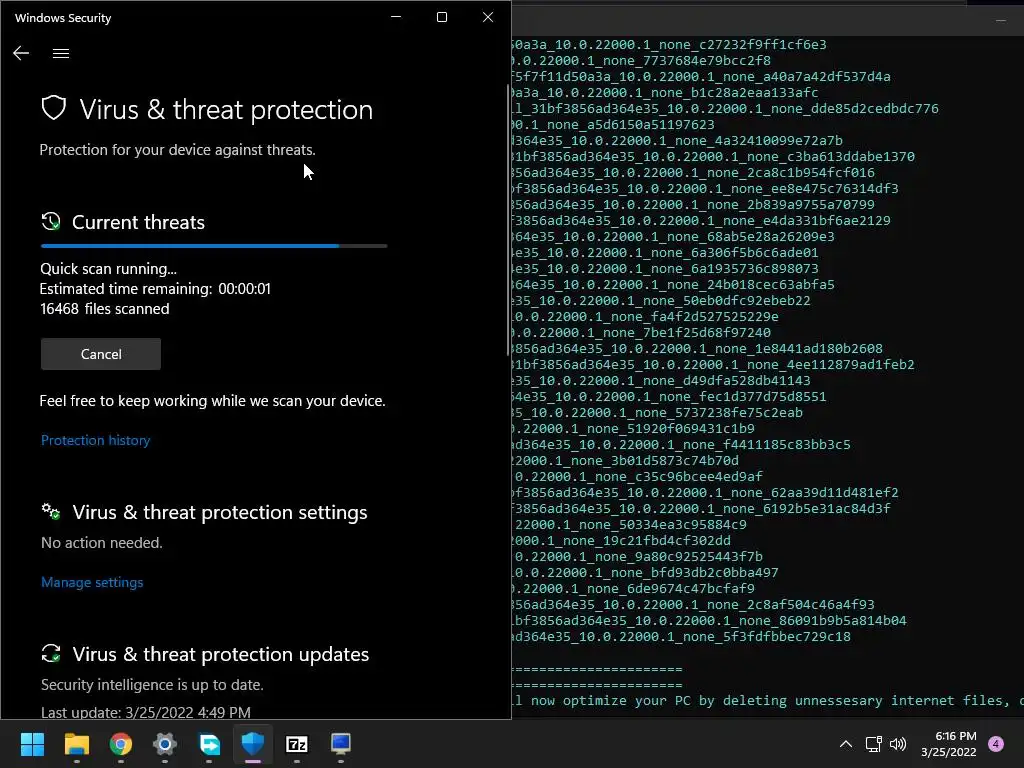Open Manage settings link
The width and height of the screenshot is (1024, 768).
92,582
